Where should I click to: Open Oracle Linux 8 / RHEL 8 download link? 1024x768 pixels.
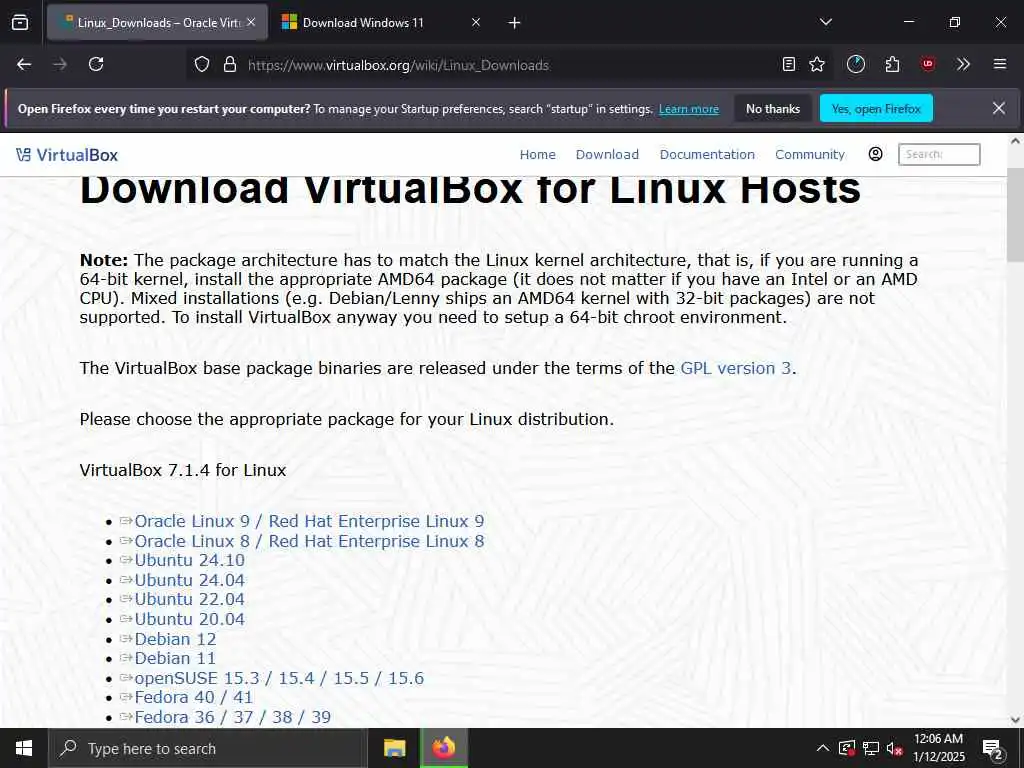(309, 541)
